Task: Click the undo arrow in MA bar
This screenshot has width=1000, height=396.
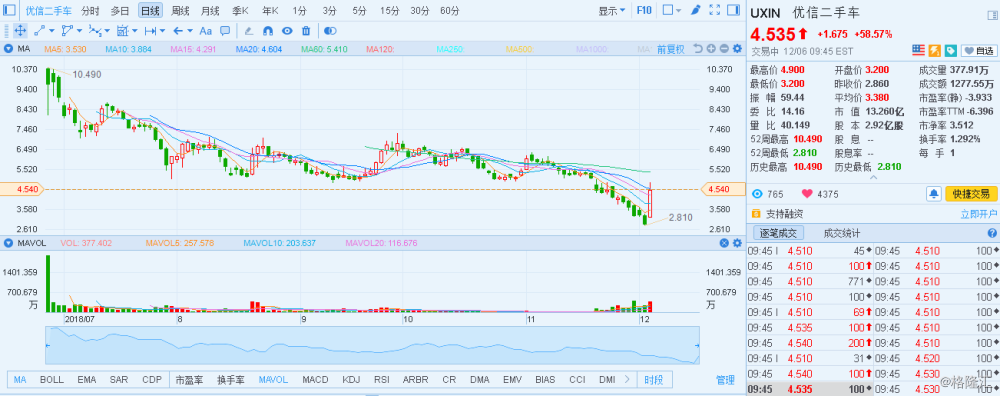Action: (697, 49)
